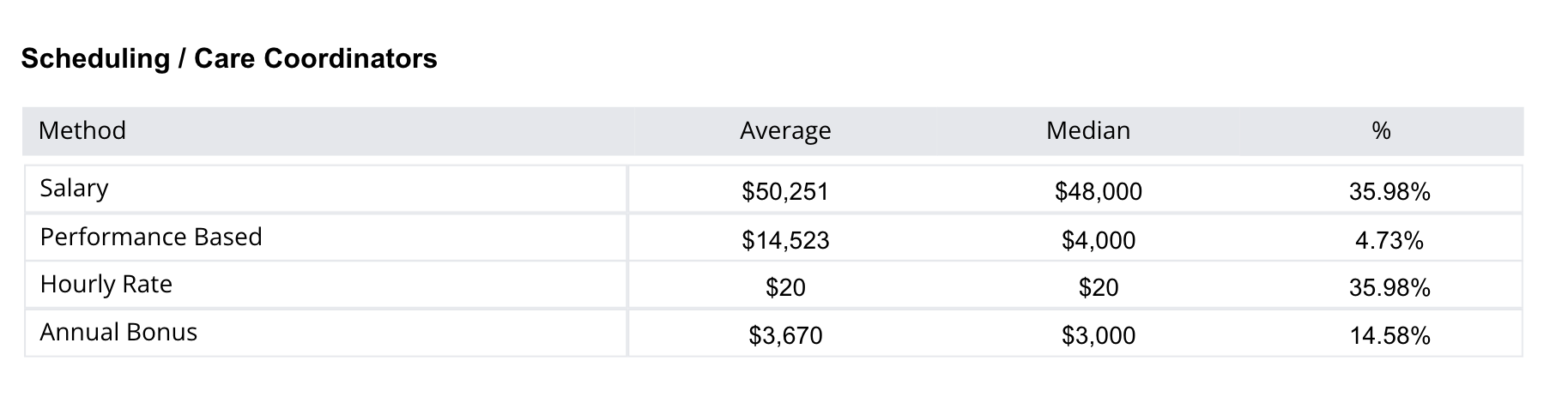Click the Average column header

pyautogui.click(x=785, y=130)
